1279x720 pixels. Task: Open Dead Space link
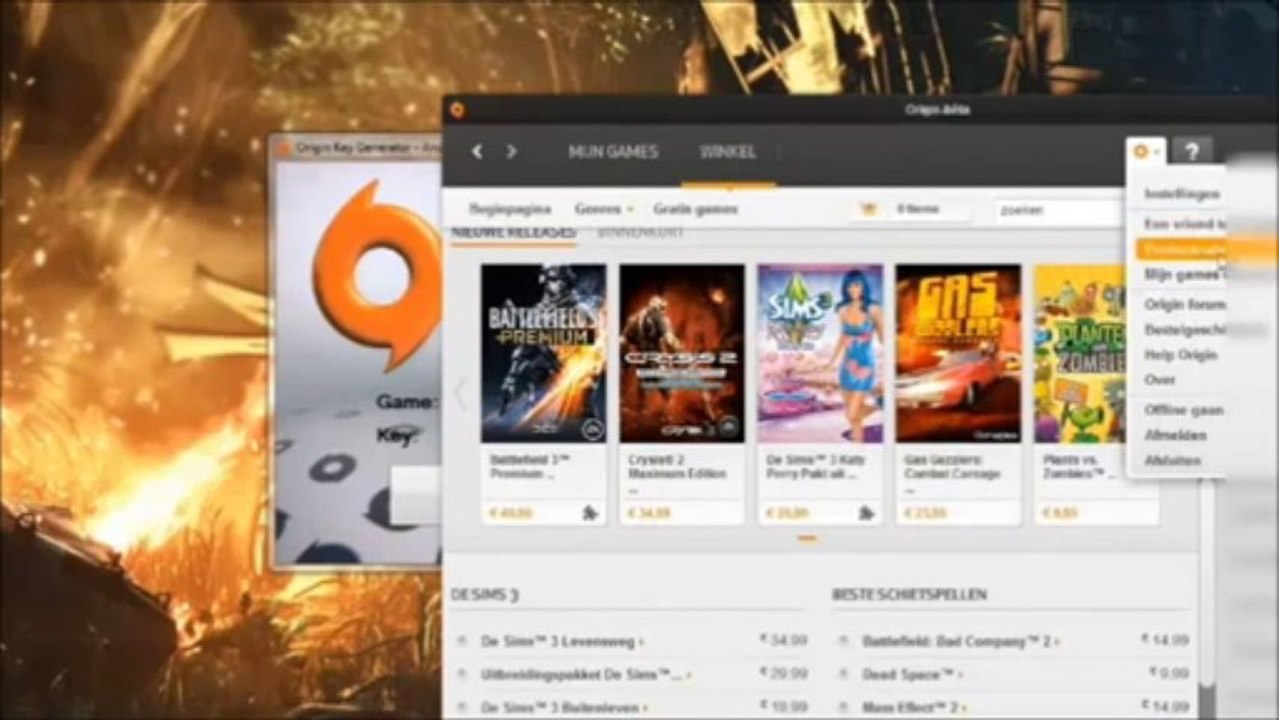click(x=906, y=675)
